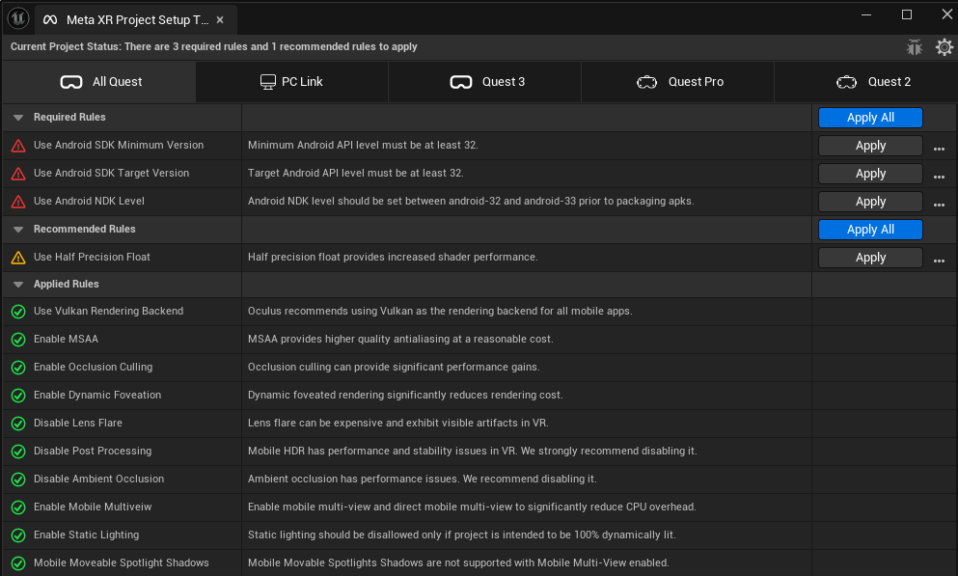Click green check icon for Vulkan Rendering Backend
958x576 pixels.
(x=18, y=312)
